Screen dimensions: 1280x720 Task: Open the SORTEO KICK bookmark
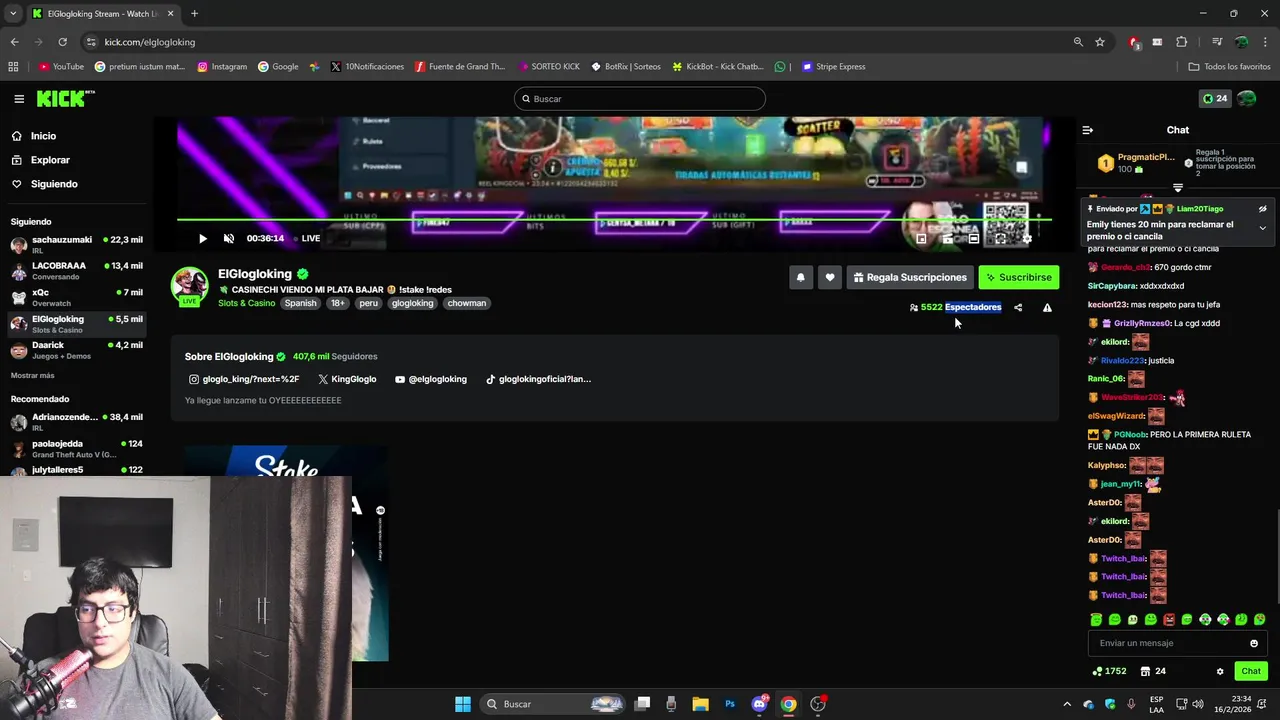(x=549, y=67)
